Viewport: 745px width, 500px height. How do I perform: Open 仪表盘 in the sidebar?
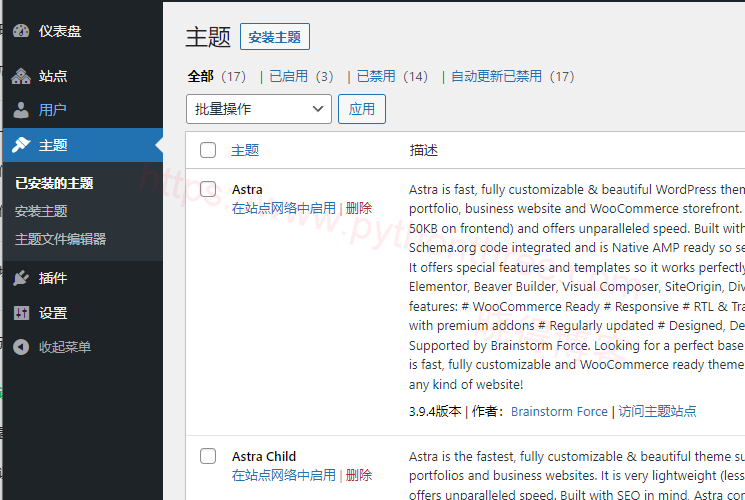[60, 31]
